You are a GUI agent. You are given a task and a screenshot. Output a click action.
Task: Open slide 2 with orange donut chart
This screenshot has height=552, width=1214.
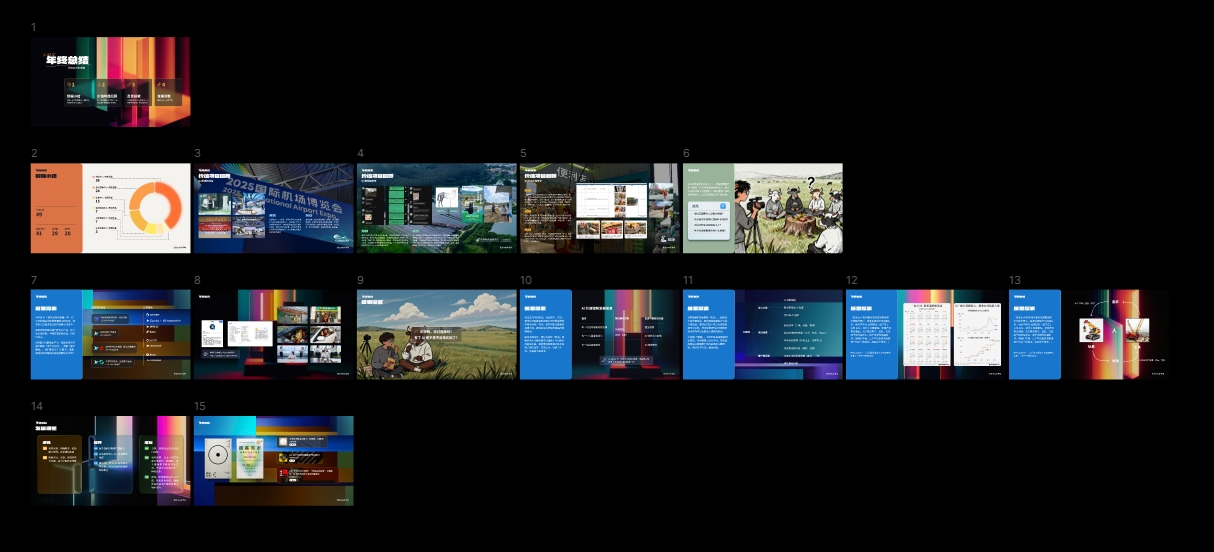tap(110, 208)
